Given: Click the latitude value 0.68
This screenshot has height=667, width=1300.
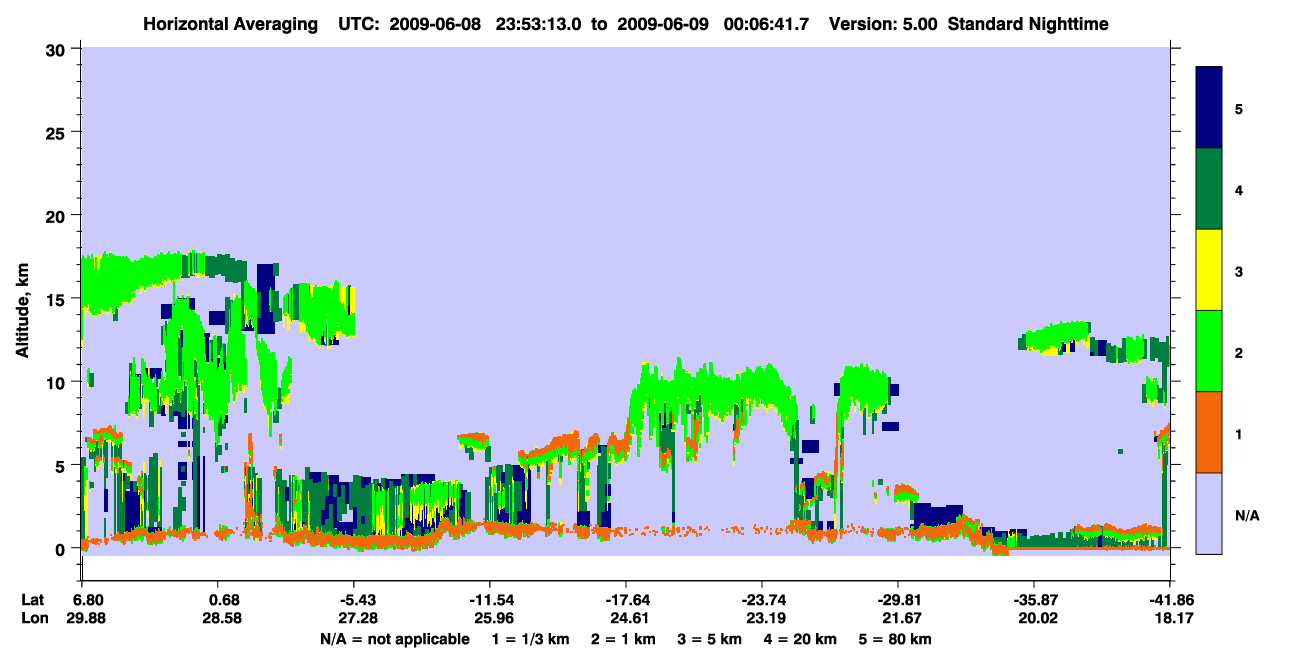Looking at the screenshot, I should tap(223, 600).
